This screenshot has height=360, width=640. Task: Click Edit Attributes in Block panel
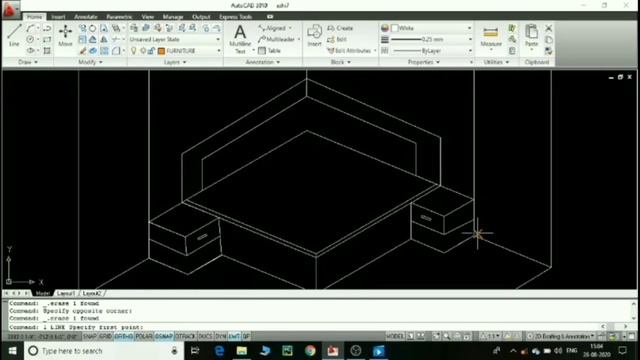[x=349, y=51]
